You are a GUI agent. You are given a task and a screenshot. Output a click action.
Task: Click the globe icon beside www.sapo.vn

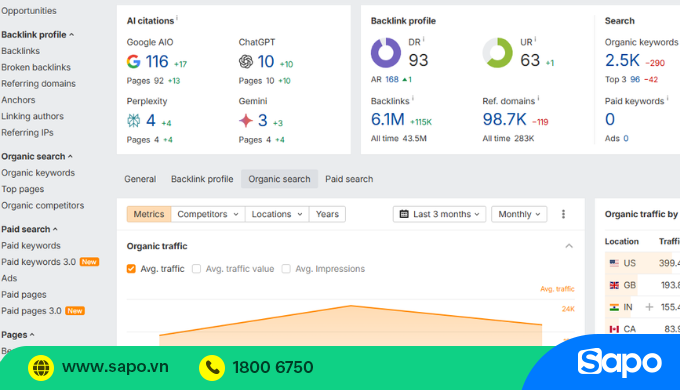click(41, 368)
